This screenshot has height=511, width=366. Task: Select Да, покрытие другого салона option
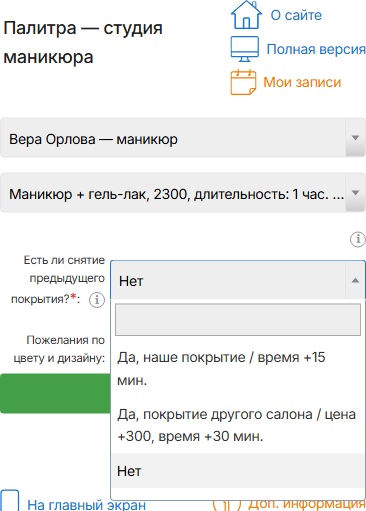click(x=238, y=425)
